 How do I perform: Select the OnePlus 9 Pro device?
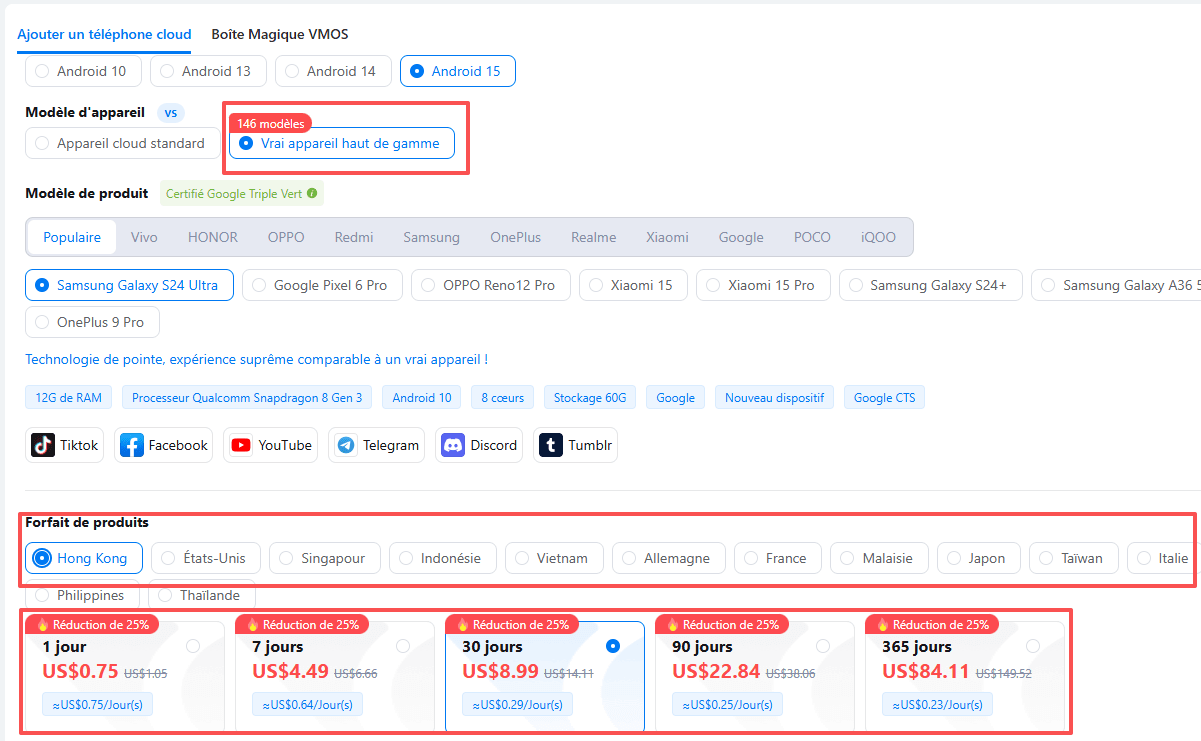click(x=92, y=322)
